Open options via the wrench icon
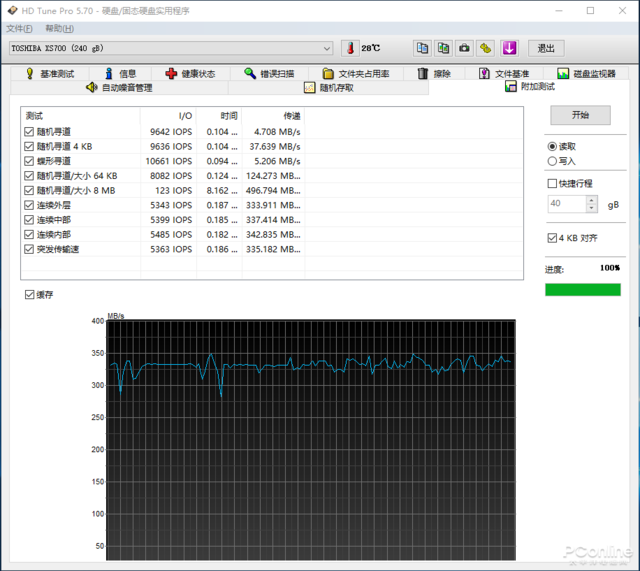Image resolution: width=640 pixels, height=571 pixels. click(x=485, y=48)
